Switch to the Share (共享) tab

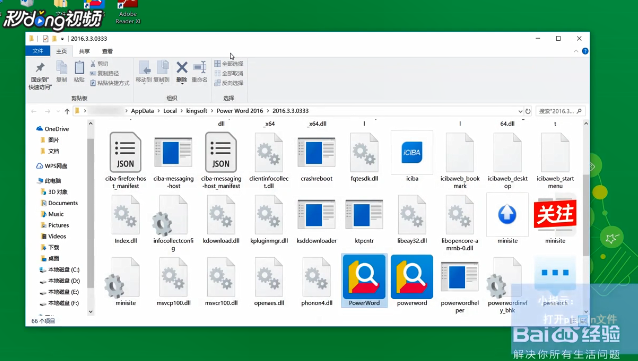click(84, 51)
